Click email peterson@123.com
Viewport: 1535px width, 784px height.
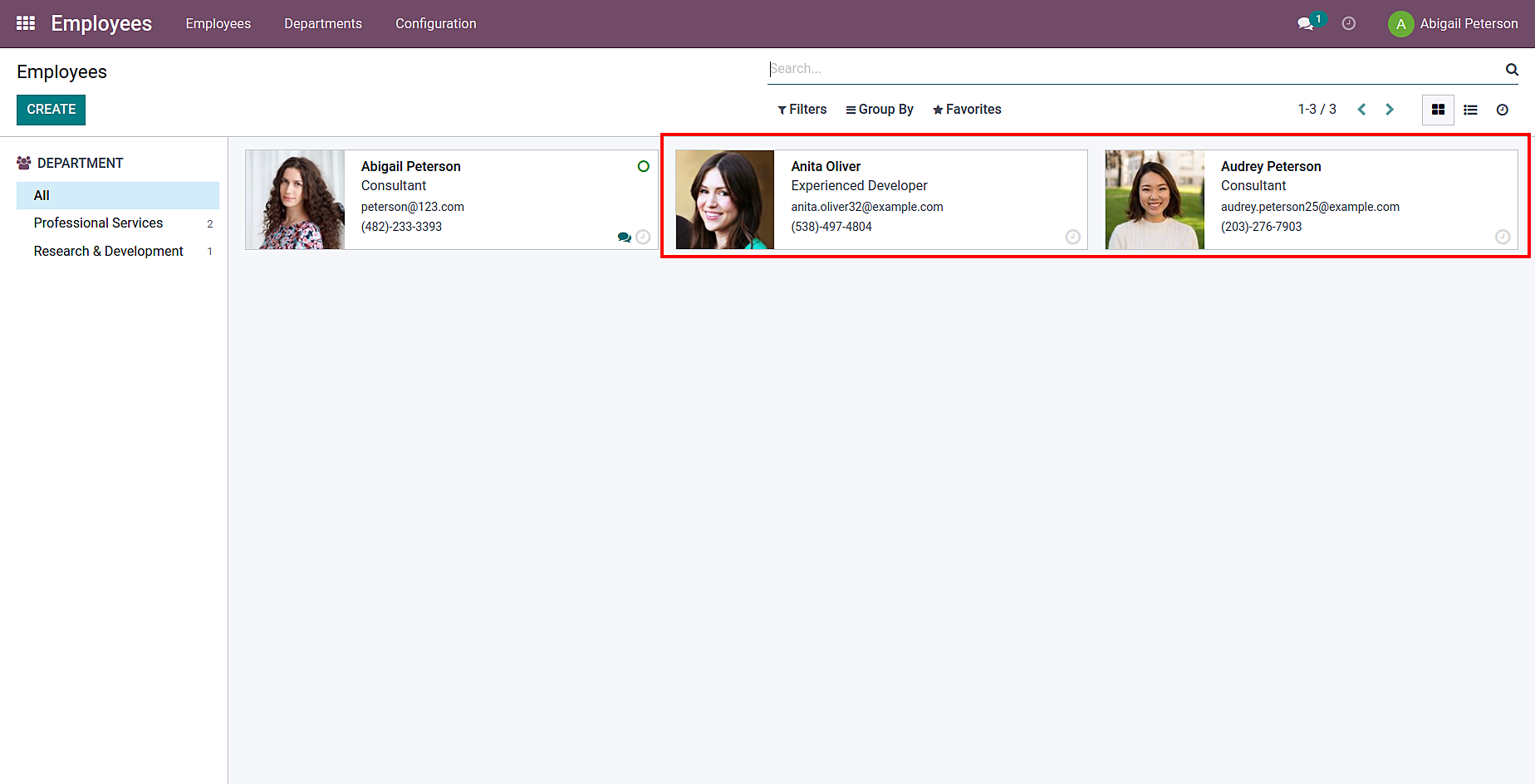(x=413, y=207)
